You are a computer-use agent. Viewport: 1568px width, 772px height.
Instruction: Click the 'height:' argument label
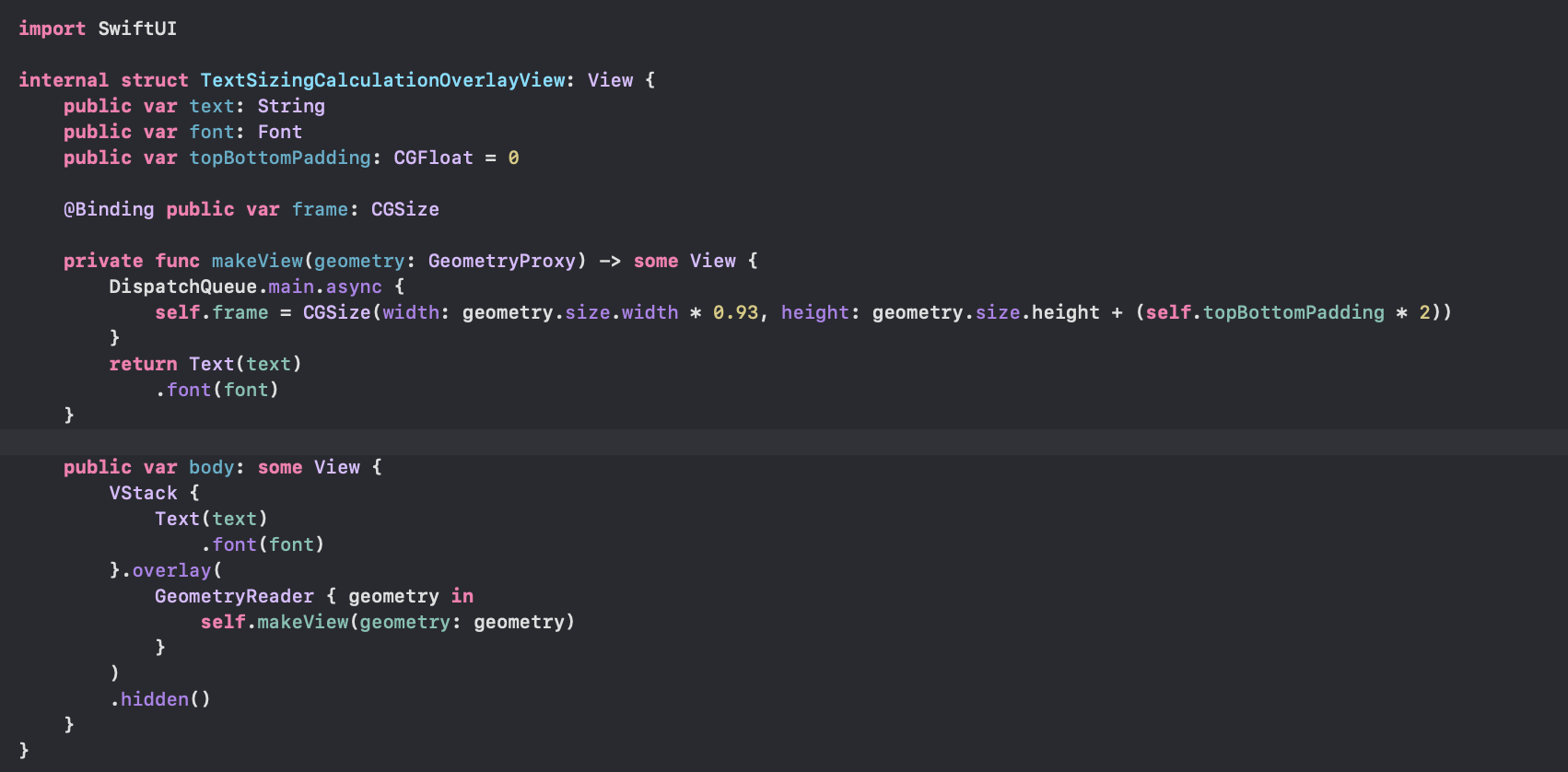click(820, 312)
